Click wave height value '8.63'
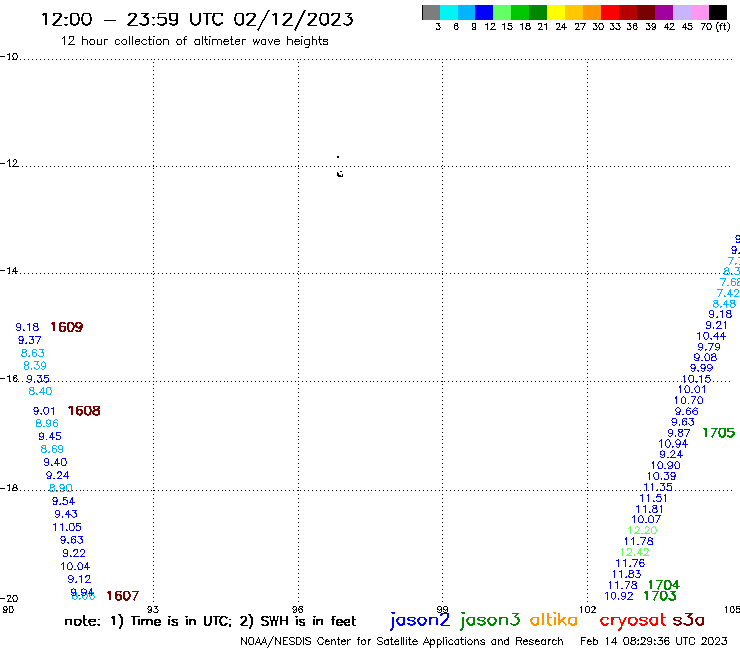Viewport: 740px width, 650px height. (33, 353)
